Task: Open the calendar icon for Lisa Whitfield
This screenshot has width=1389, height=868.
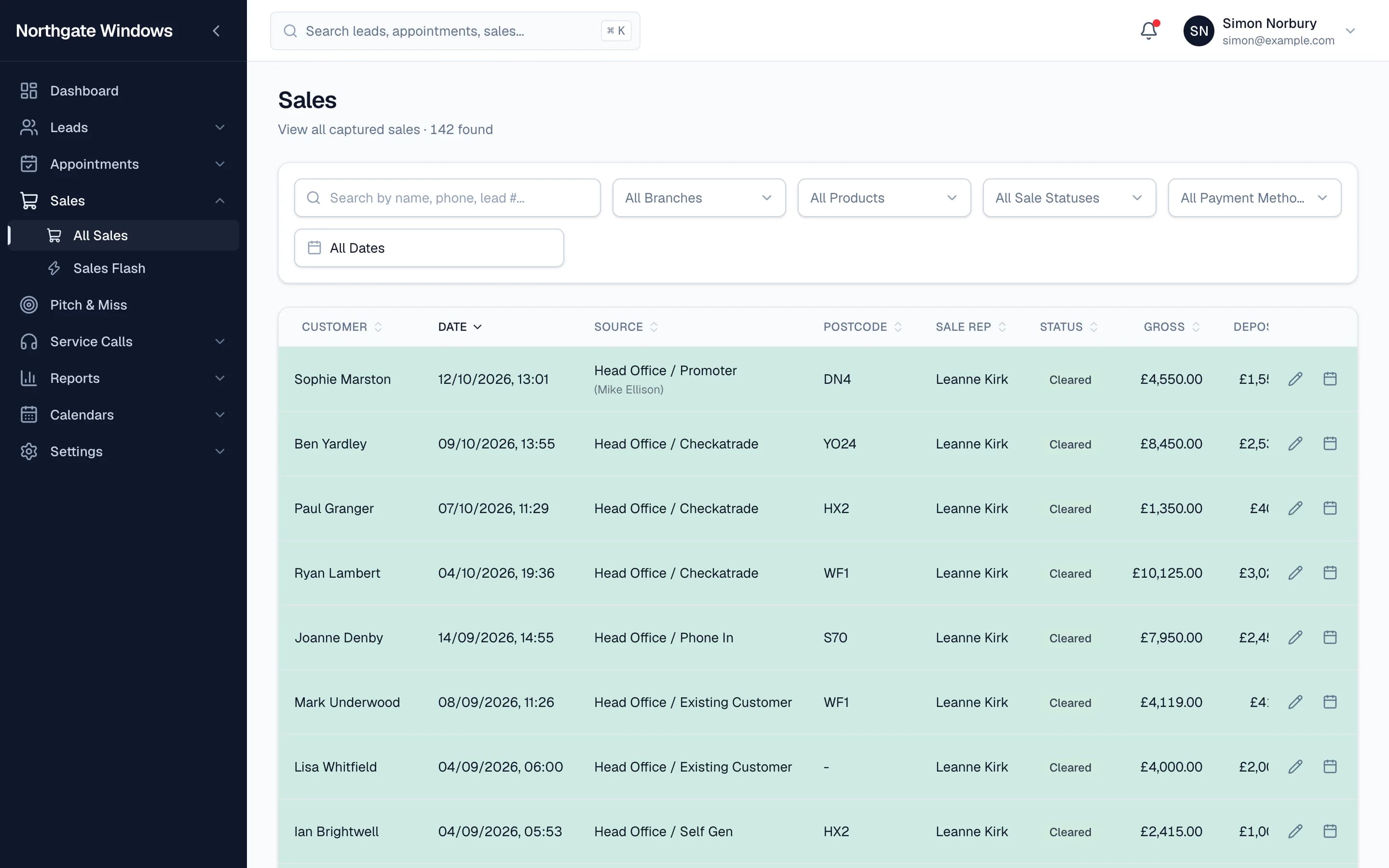Action: [x=1330, y=766]
